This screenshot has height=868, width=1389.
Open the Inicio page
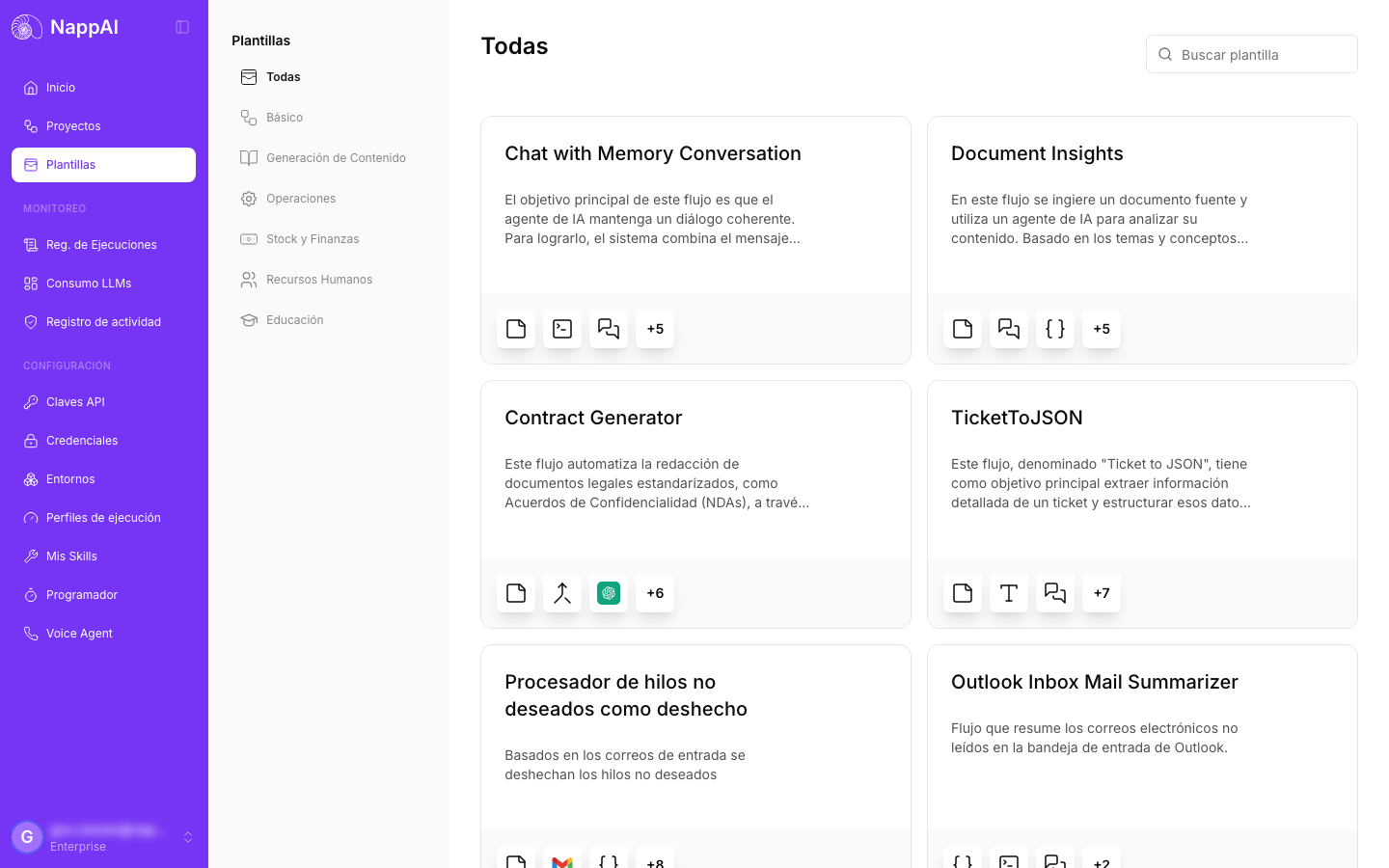coord(104,88)
